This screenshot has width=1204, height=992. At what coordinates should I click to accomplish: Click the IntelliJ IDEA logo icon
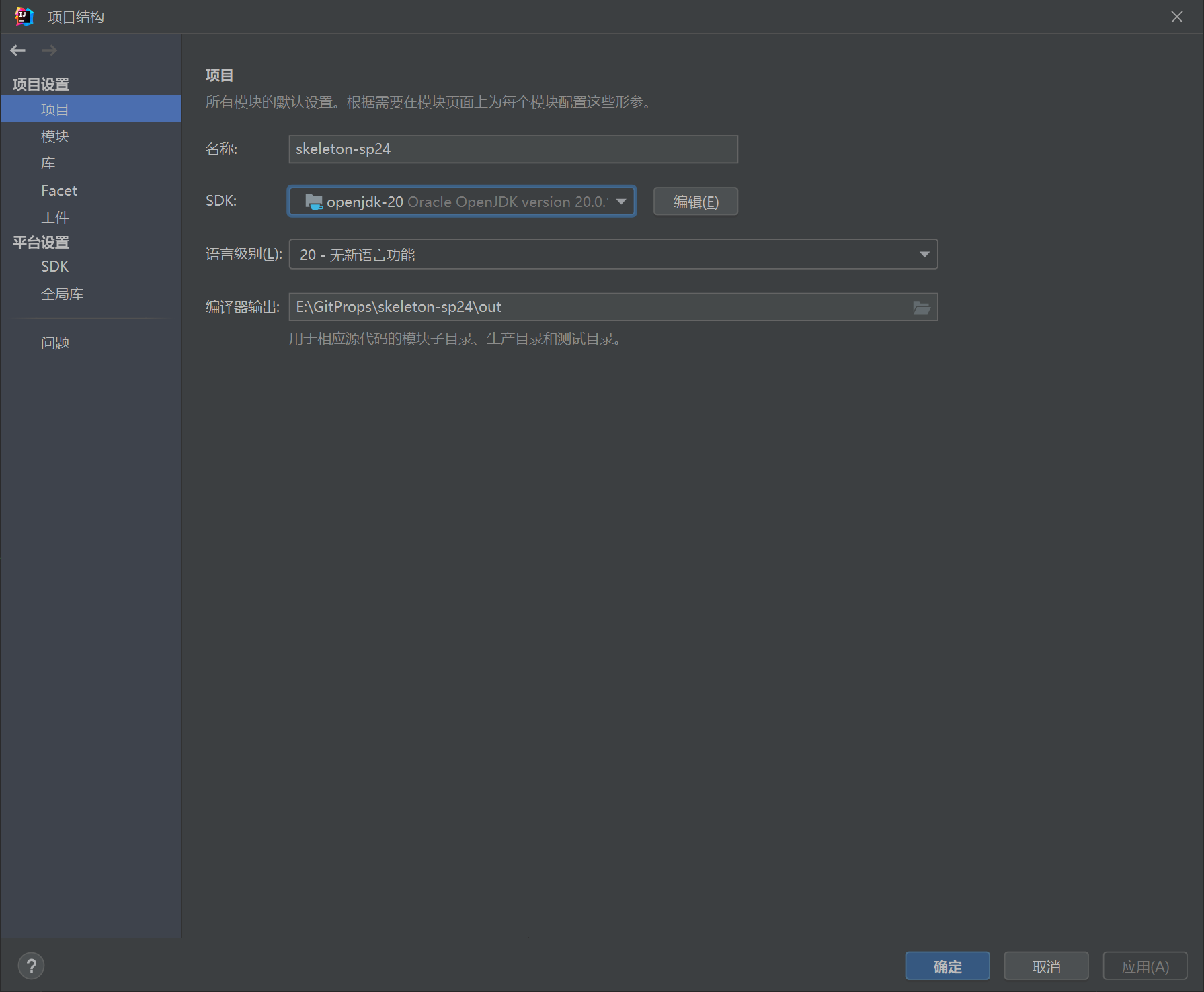pos(24,16)
